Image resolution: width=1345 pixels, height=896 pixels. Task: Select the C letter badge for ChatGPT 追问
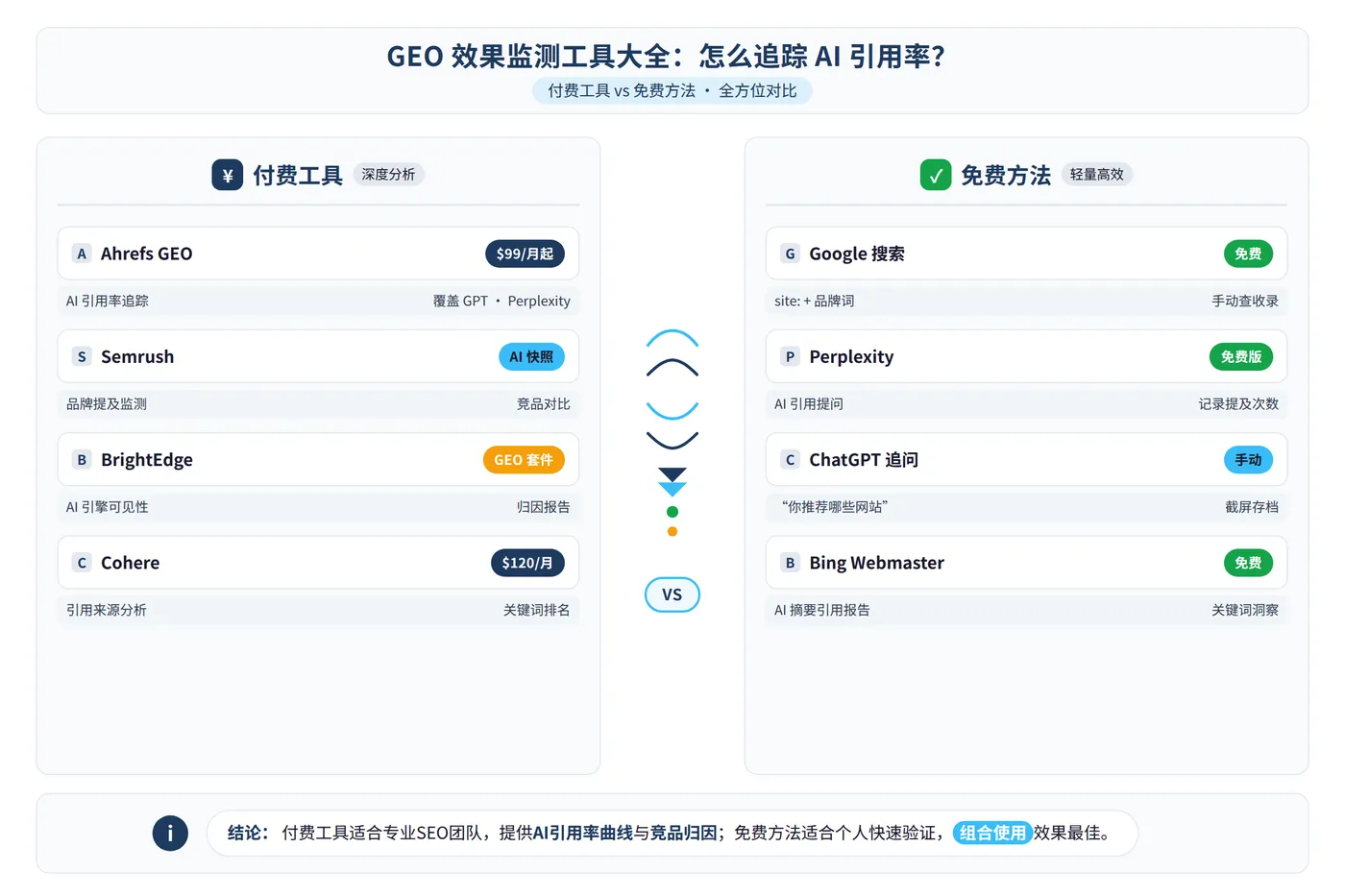click(790, 459)
